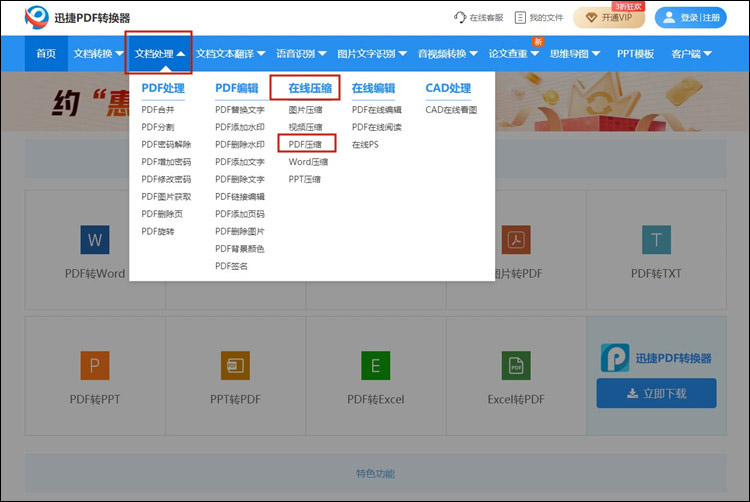Select CAD在线看图 menu entry

pyautogui.click(x=451, y=109)
